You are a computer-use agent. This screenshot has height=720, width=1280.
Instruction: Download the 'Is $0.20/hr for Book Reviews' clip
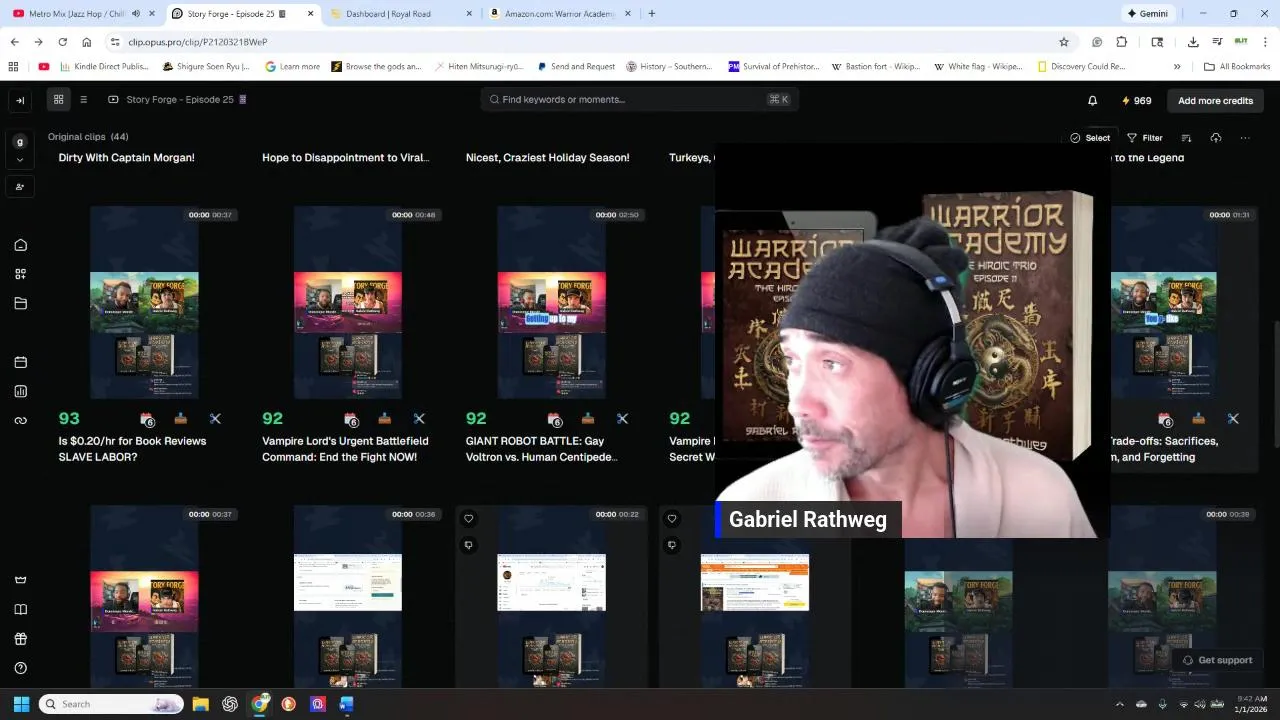(181, 419)
